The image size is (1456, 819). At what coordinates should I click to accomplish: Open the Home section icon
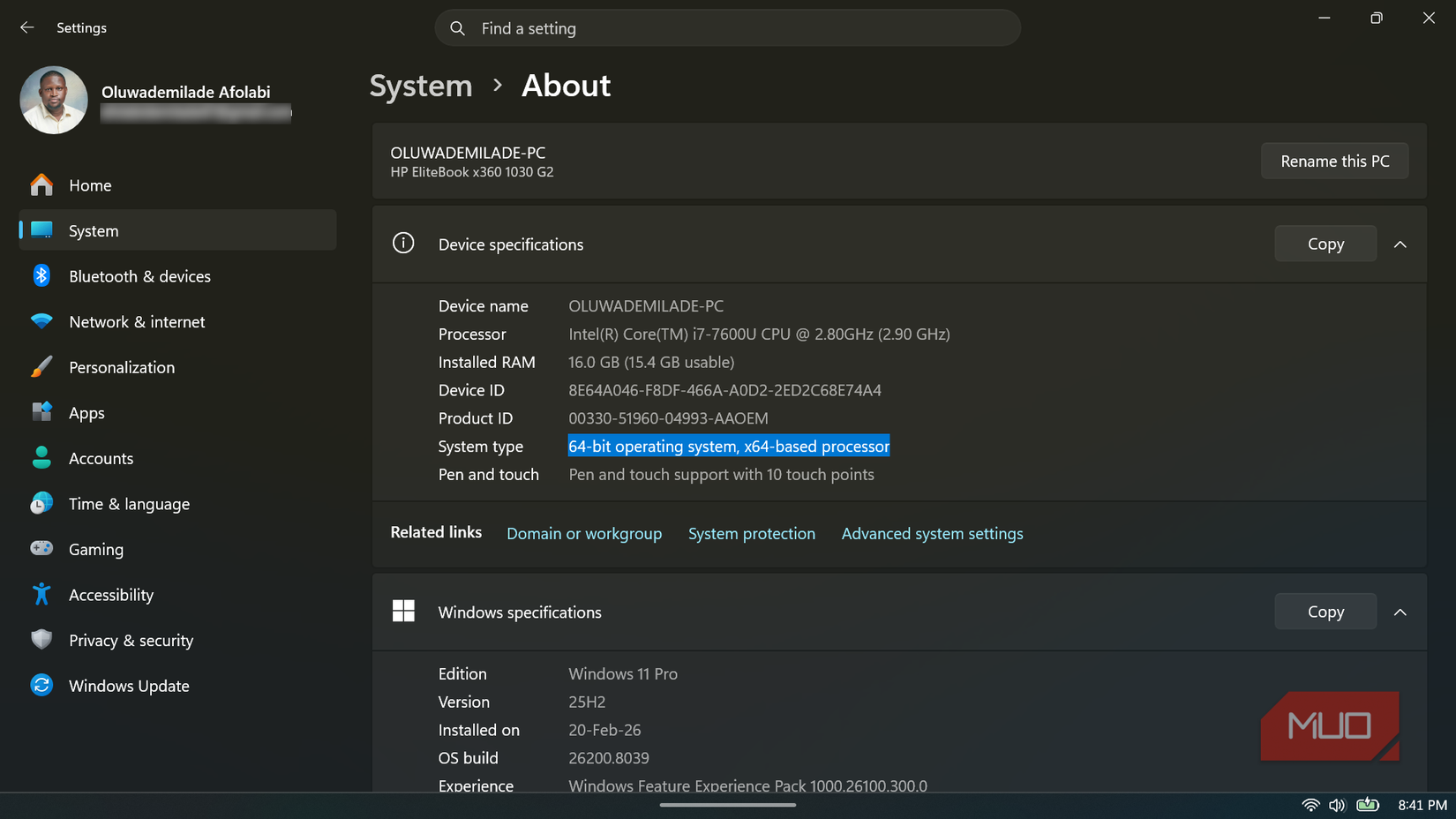41,185
